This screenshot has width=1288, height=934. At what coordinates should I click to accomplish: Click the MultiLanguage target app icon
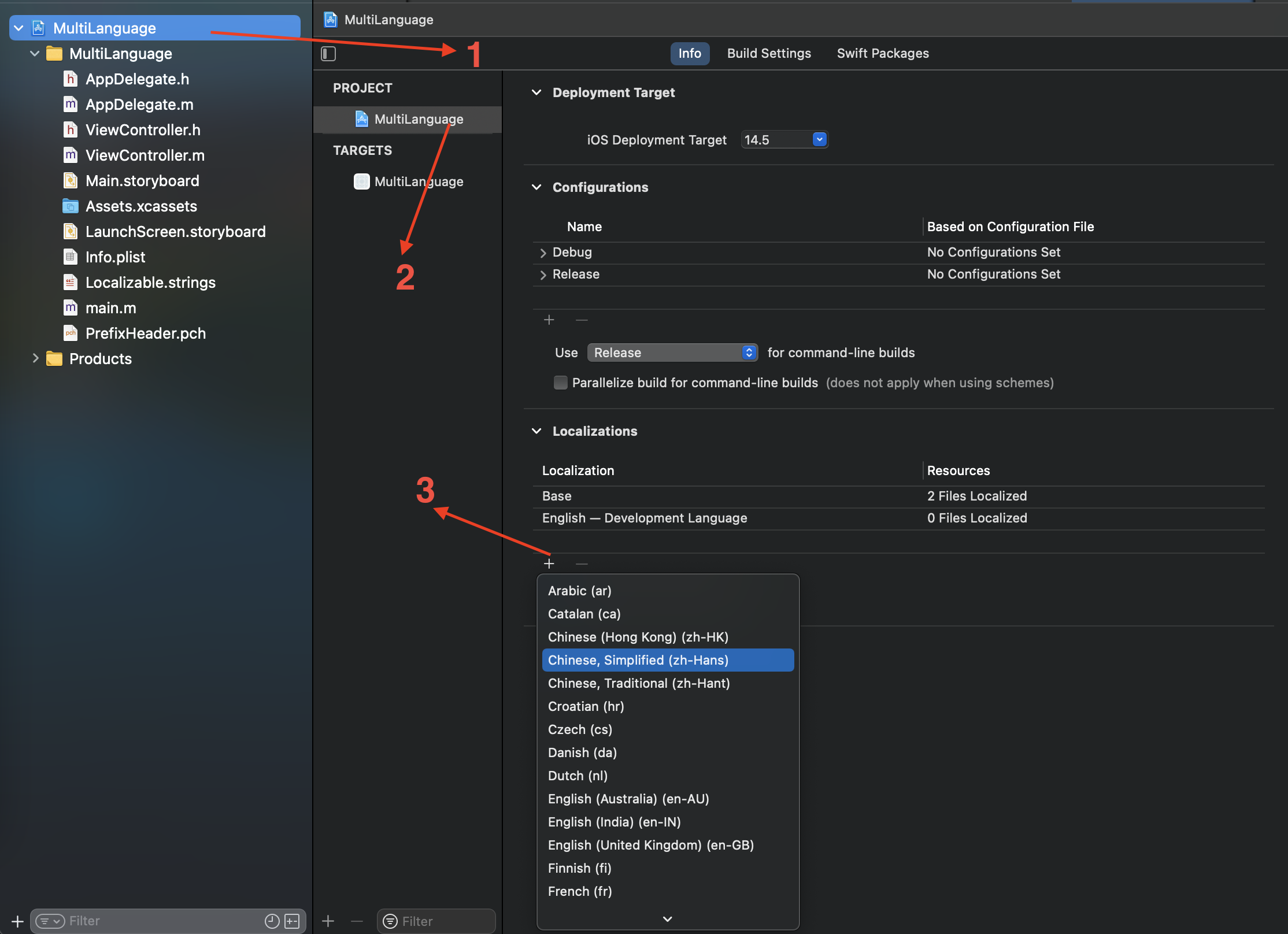(361, 181)
